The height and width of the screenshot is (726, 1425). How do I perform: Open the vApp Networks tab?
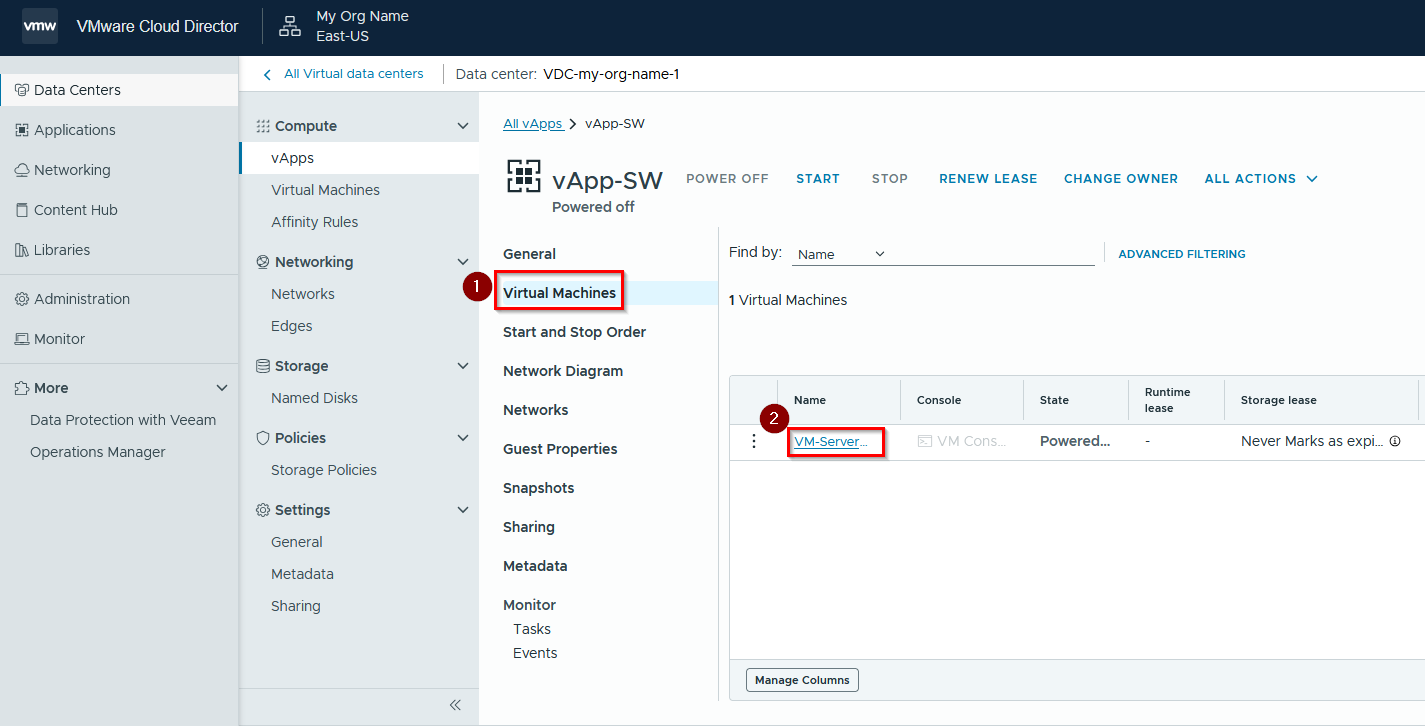535,410
